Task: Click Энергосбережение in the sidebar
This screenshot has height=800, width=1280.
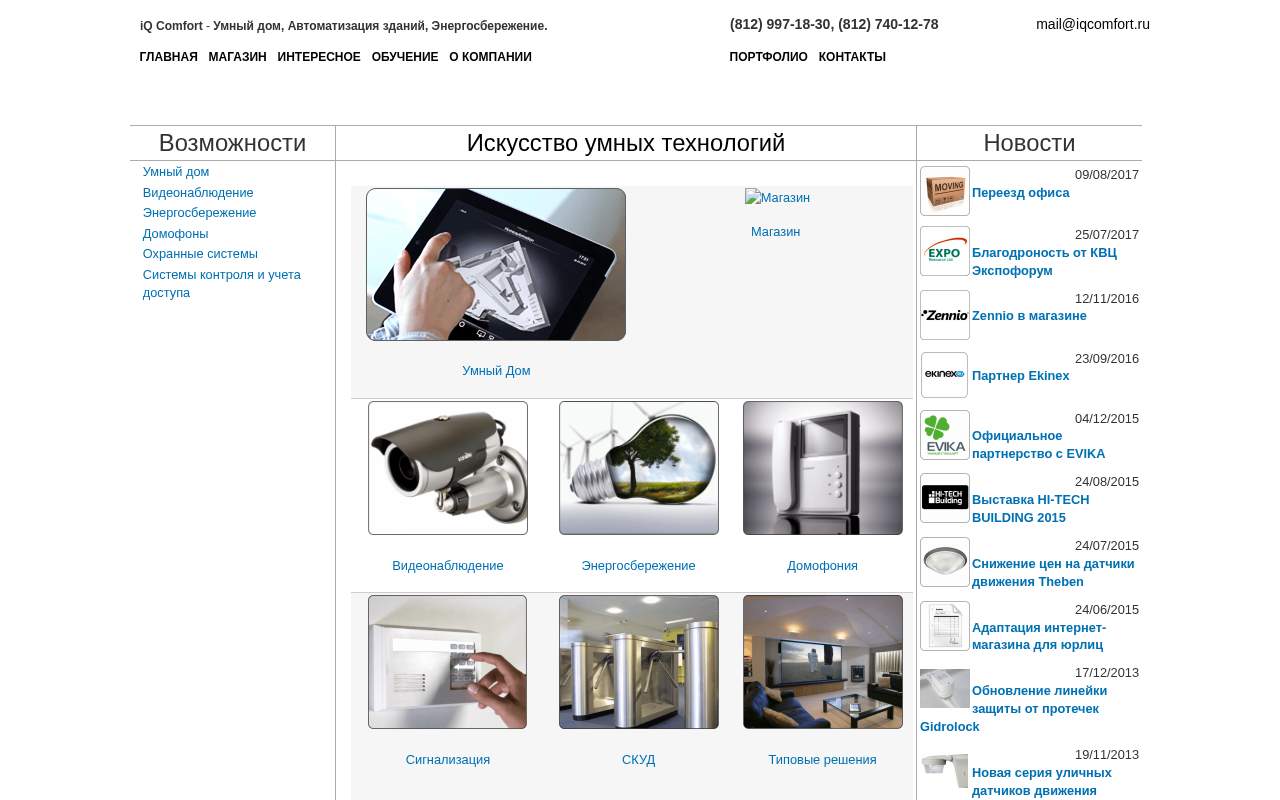Action: point(199,213)
